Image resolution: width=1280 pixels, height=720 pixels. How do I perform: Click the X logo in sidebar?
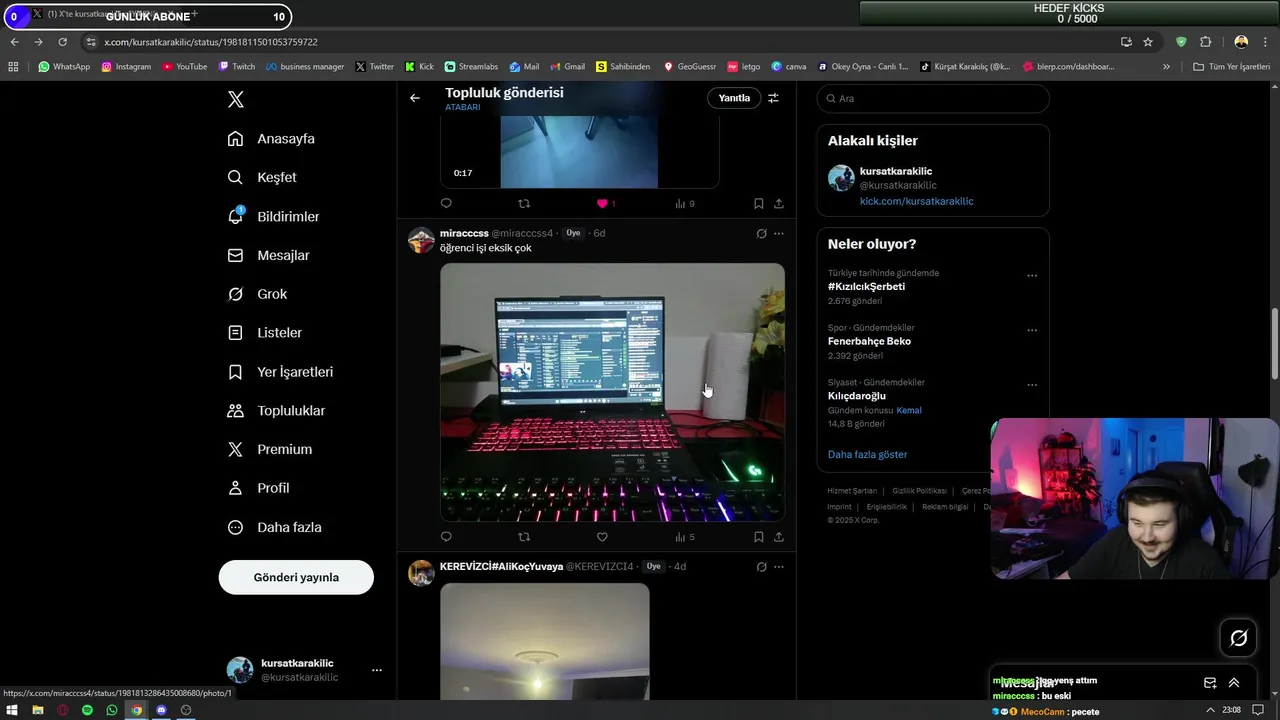pos(235,99)
